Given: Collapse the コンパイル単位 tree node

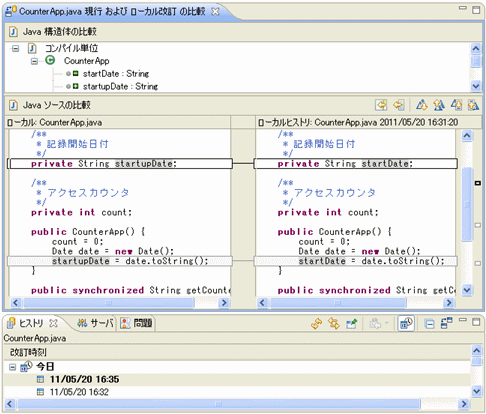Looking at the screenshot, I should pos(15,49).
